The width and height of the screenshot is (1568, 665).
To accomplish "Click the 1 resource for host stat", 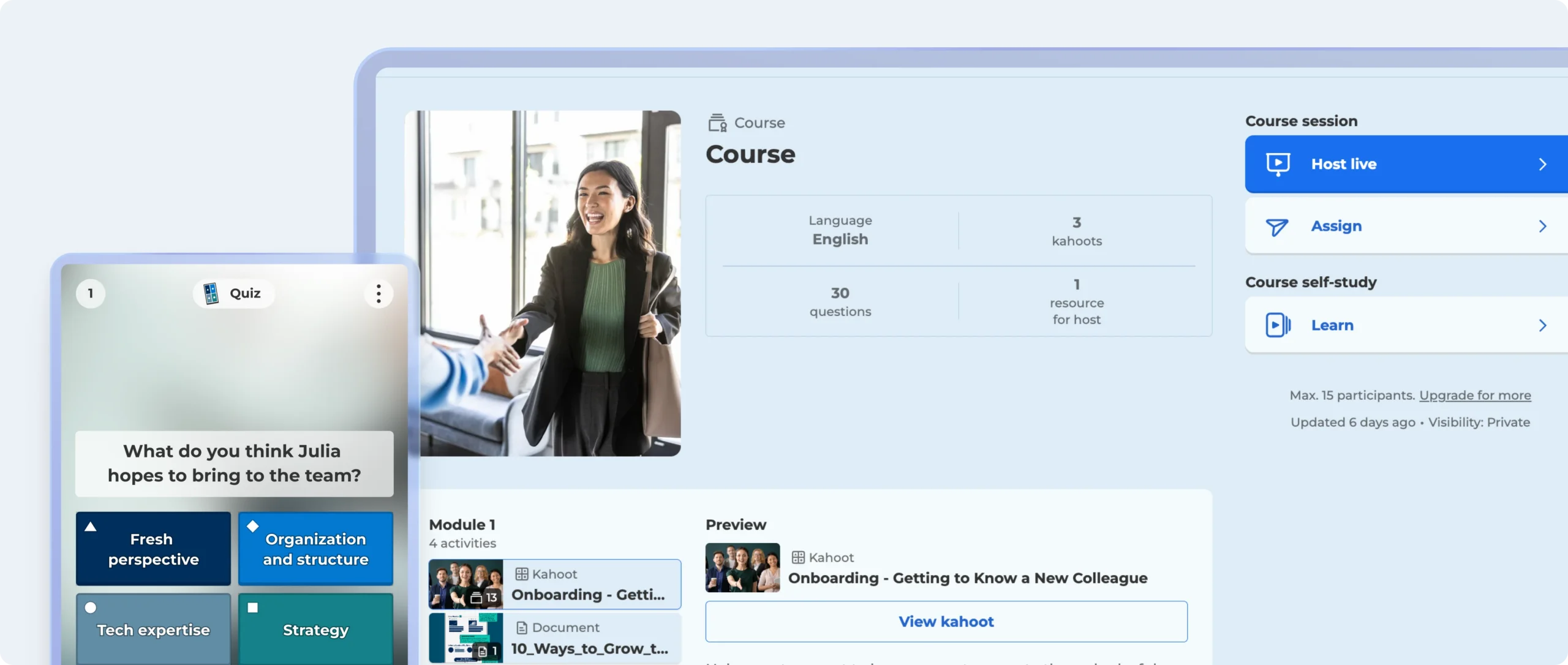I will coord(1077,302).
